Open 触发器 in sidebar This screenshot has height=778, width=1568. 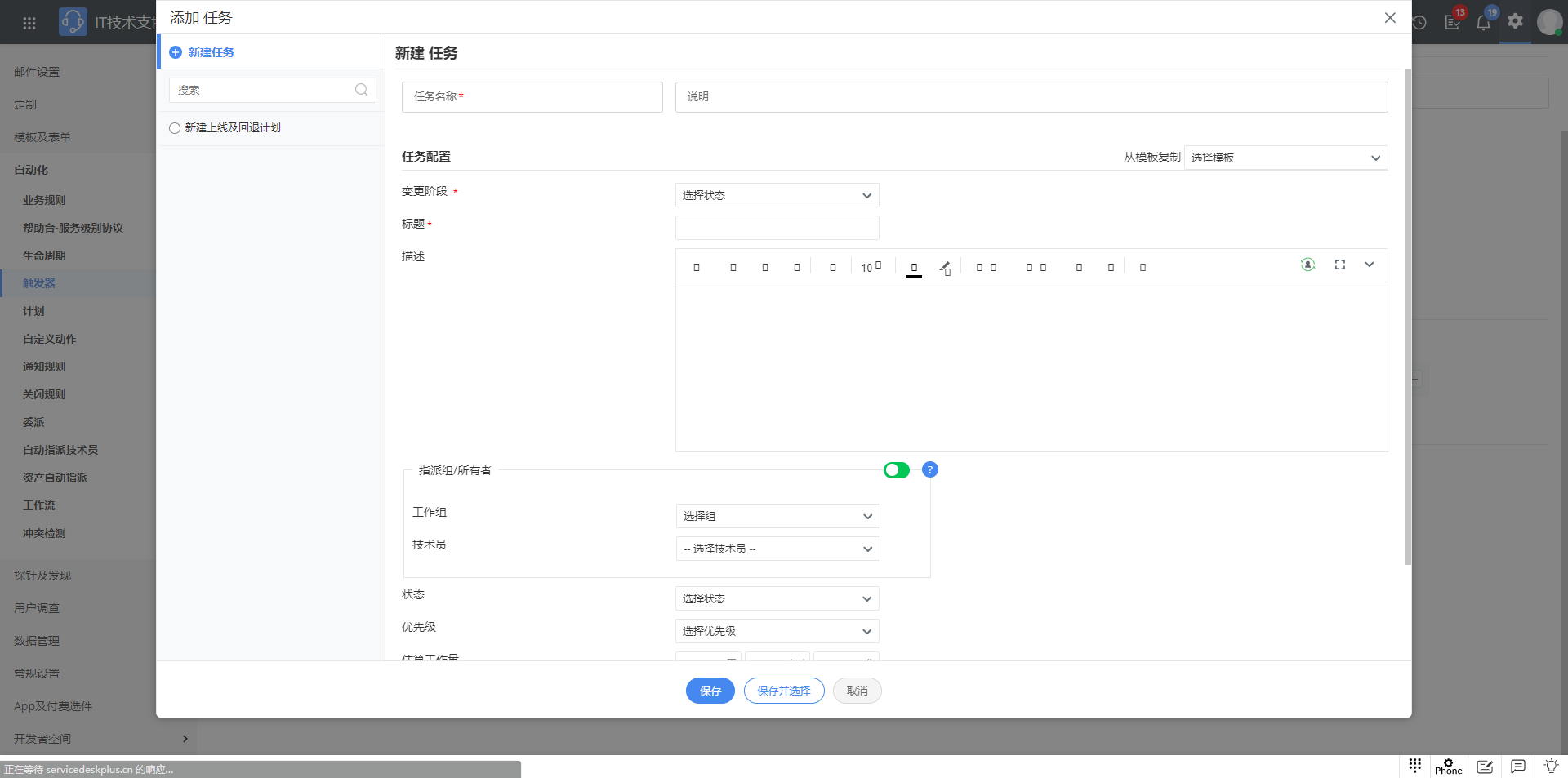pos(39,283)
